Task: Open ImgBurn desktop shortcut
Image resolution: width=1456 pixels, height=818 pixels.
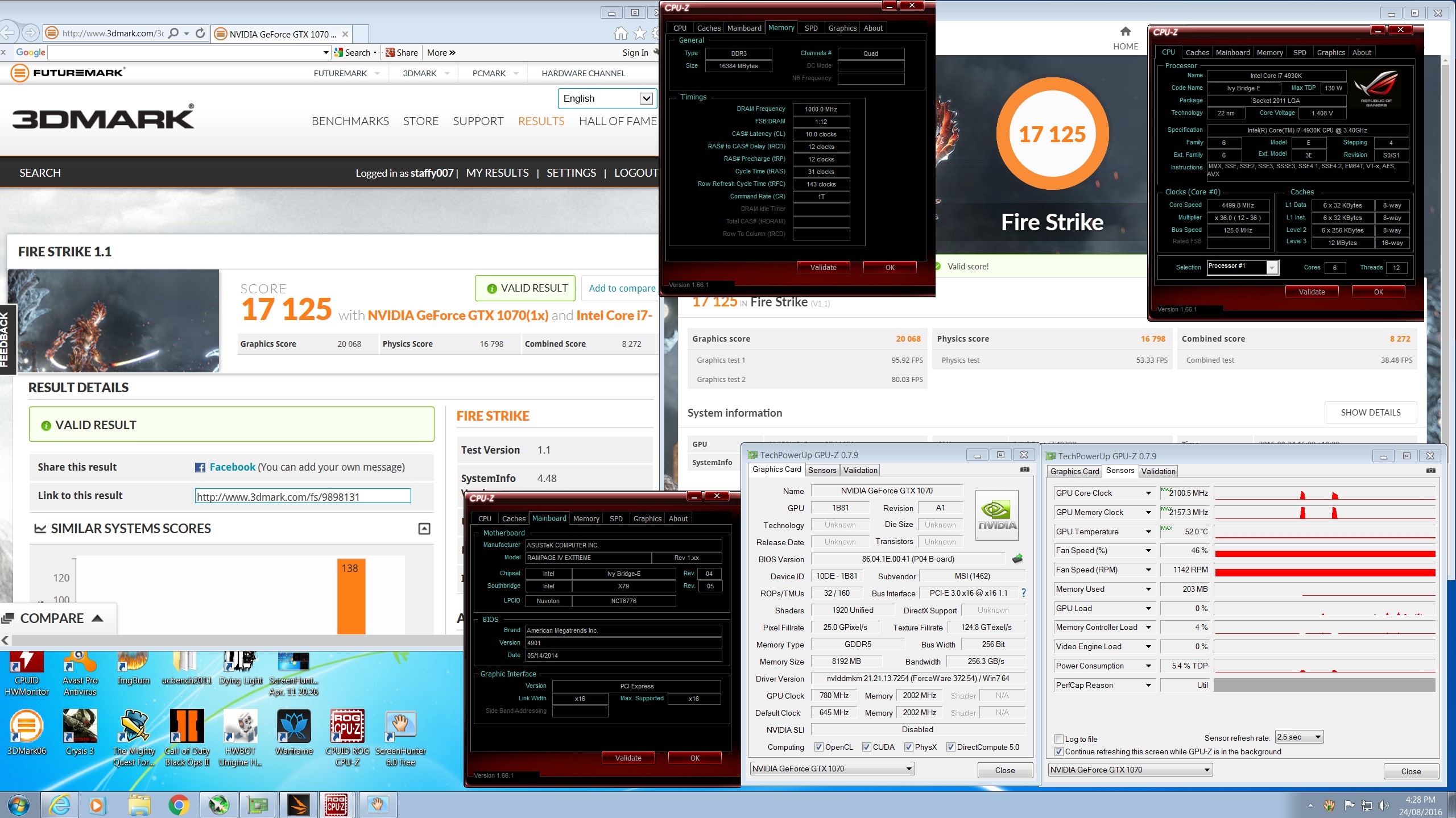Action: pyautogui.click(x=133, y=669)
